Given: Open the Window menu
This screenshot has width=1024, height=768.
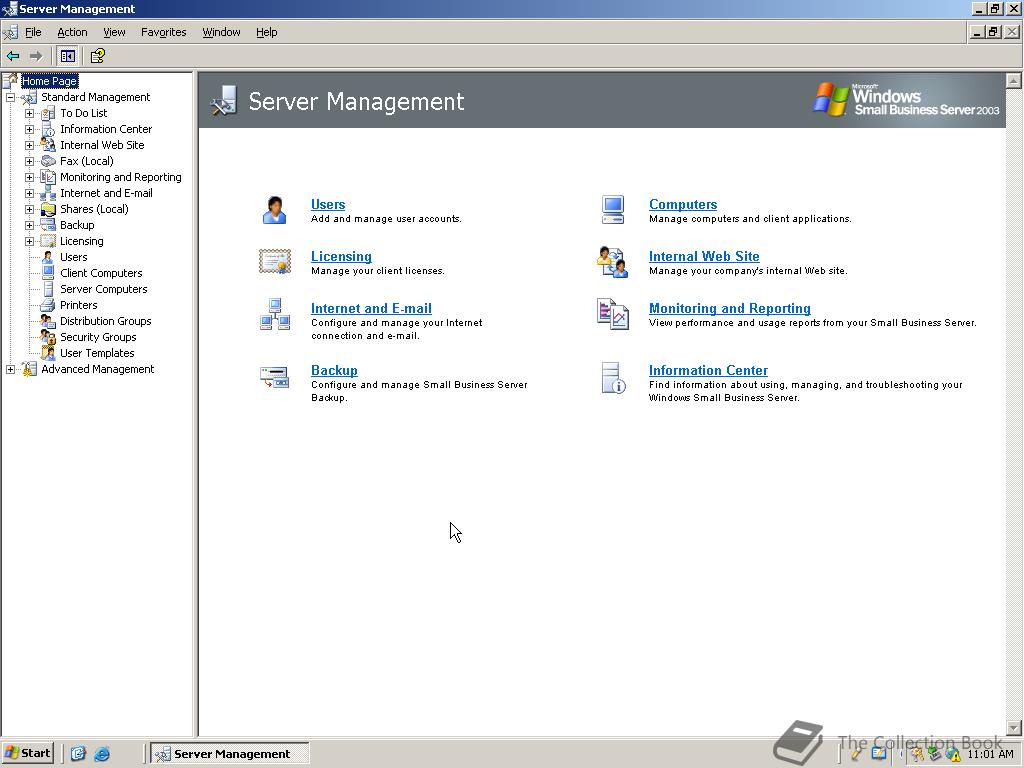Looking at the screenshot, I should coord(221,32).
